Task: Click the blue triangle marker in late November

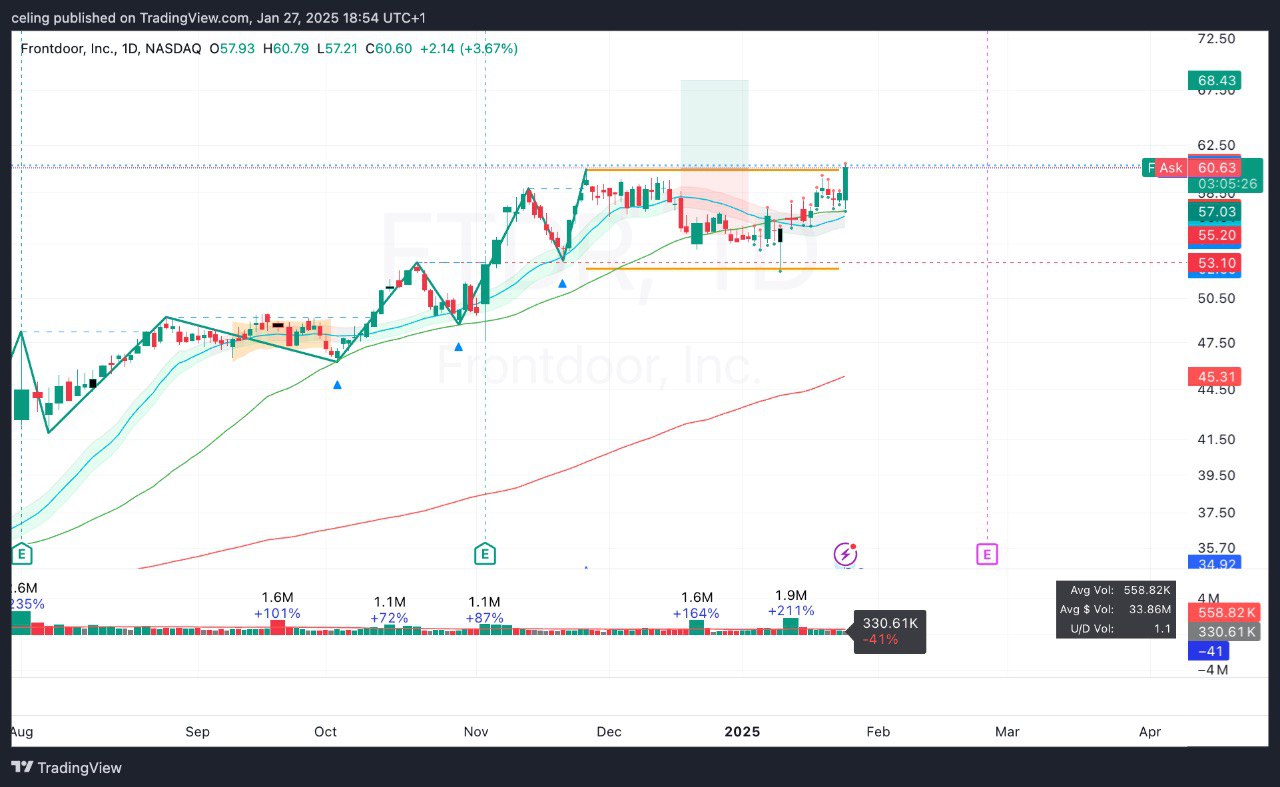Action: click(x=563, y=284)
